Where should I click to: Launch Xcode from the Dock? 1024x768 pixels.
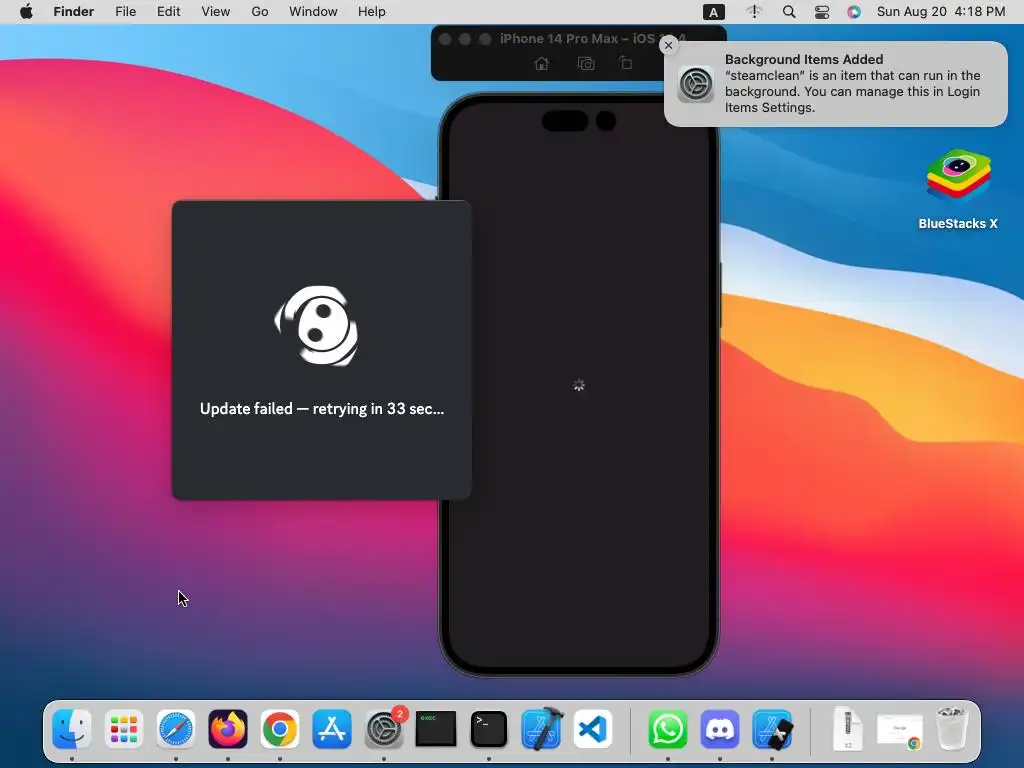tap(541, 729)
